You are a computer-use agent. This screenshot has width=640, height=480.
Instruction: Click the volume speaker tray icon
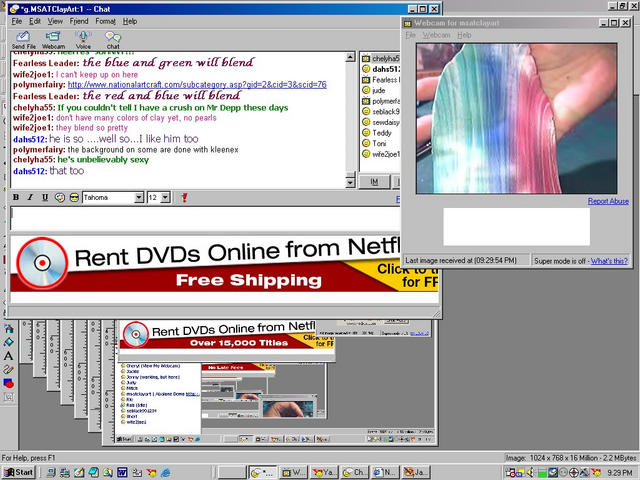pyautogui.click(x=531, y=472)
